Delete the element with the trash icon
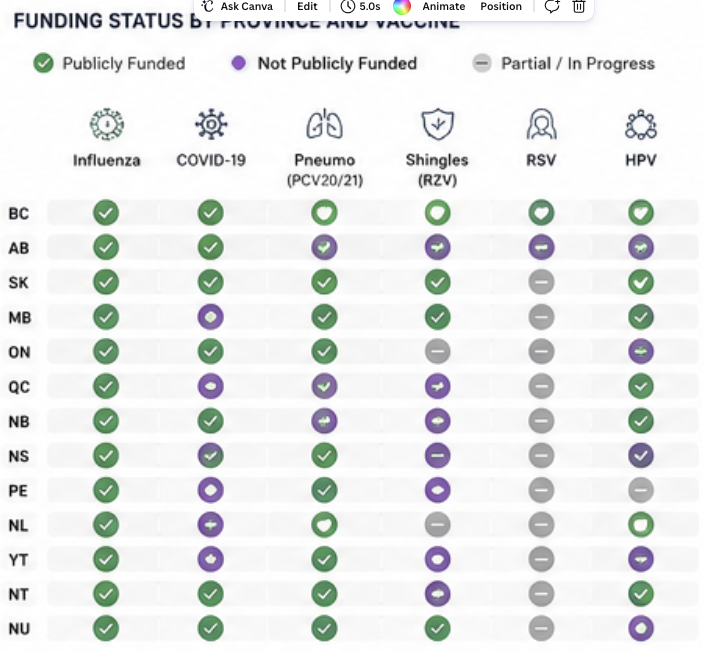 click(x=579, y=6)
